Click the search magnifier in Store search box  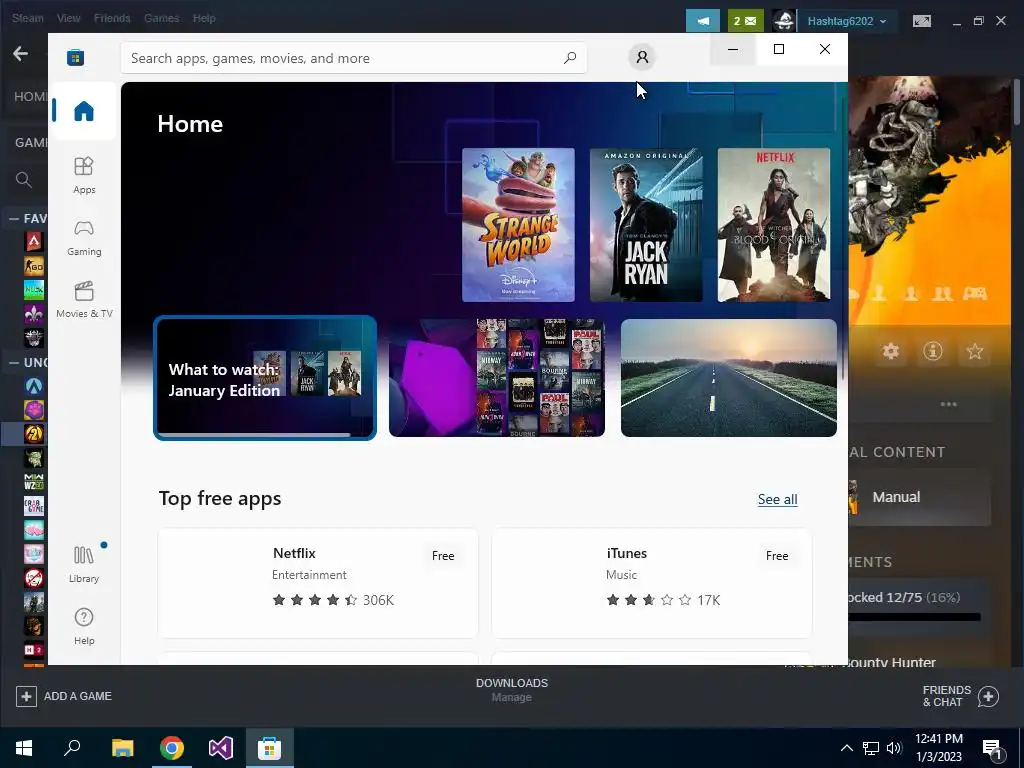(569, 58)
